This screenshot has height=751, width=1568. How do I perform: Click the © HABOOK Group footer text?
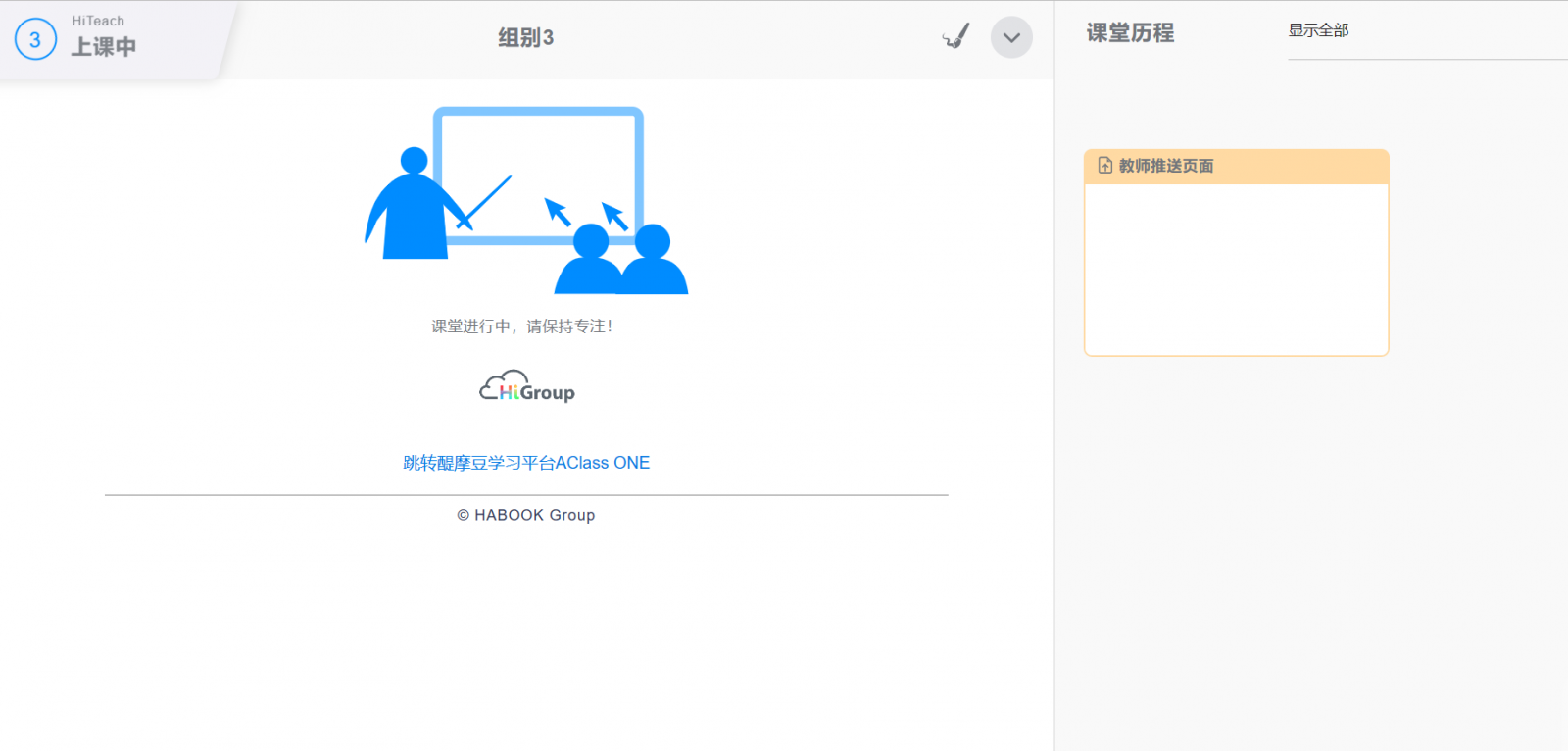[526, 515]
